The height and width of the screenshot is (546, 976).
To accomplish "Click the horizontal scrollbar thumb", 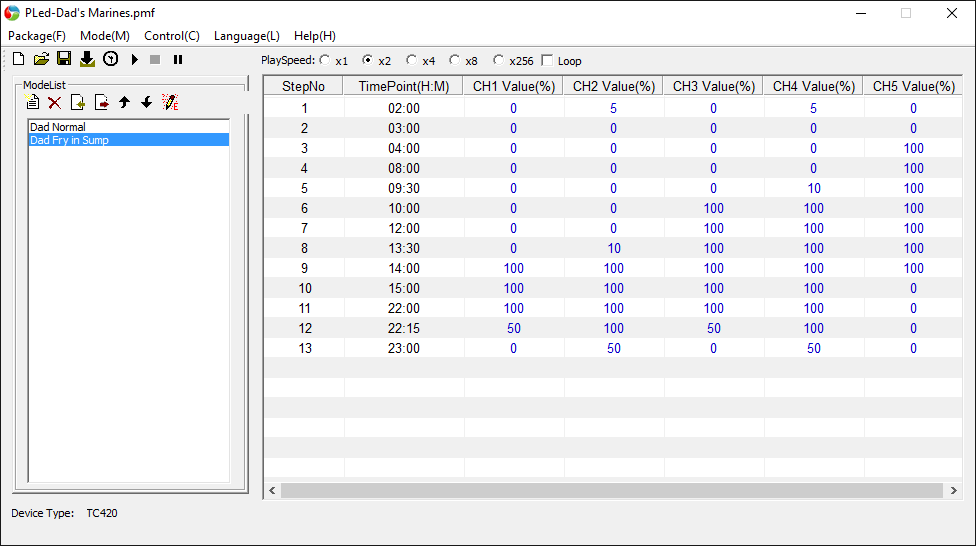I will (x=612, y=491).
